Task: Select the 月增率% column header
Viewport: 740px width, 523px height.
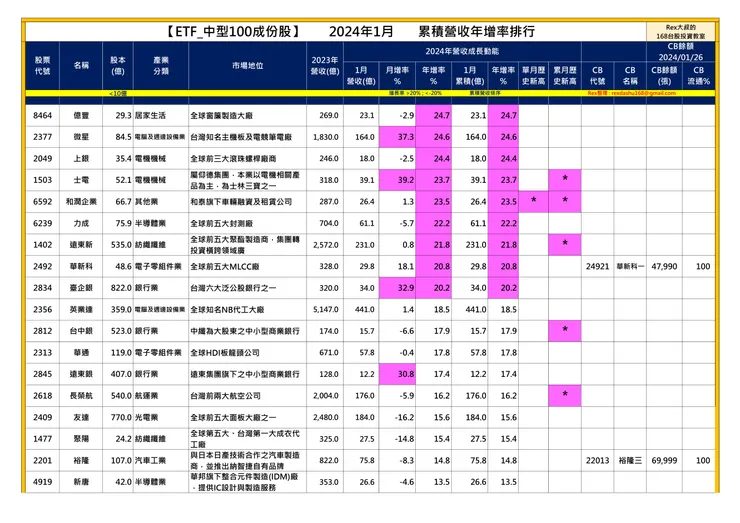Action: tap(397, 76)
